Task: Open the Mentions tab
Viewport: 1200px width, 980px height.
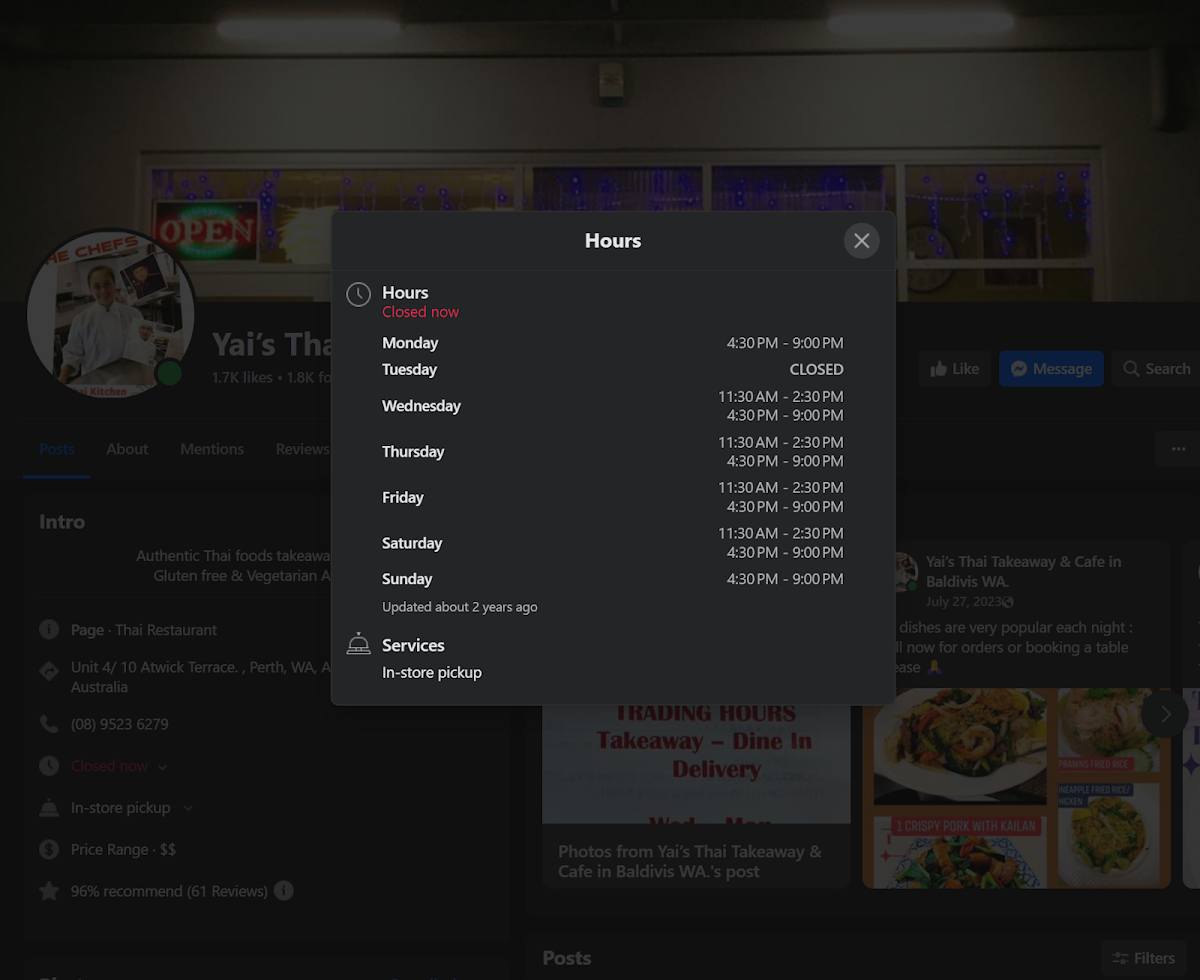Action: 212,449
